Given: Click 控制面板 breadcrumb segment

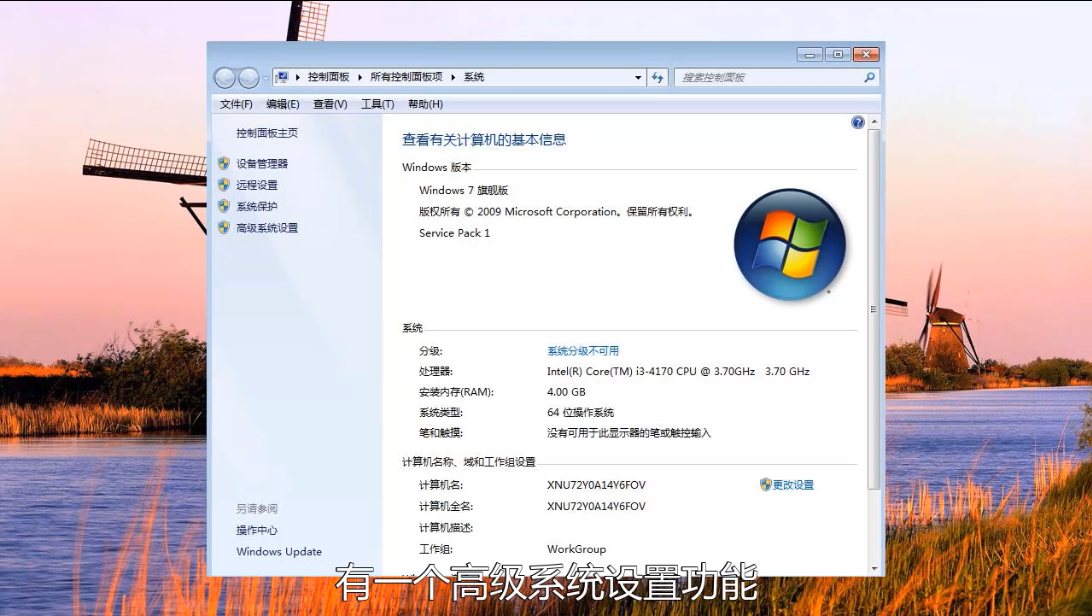Looking at the screenshot, I should click(329, 77).
